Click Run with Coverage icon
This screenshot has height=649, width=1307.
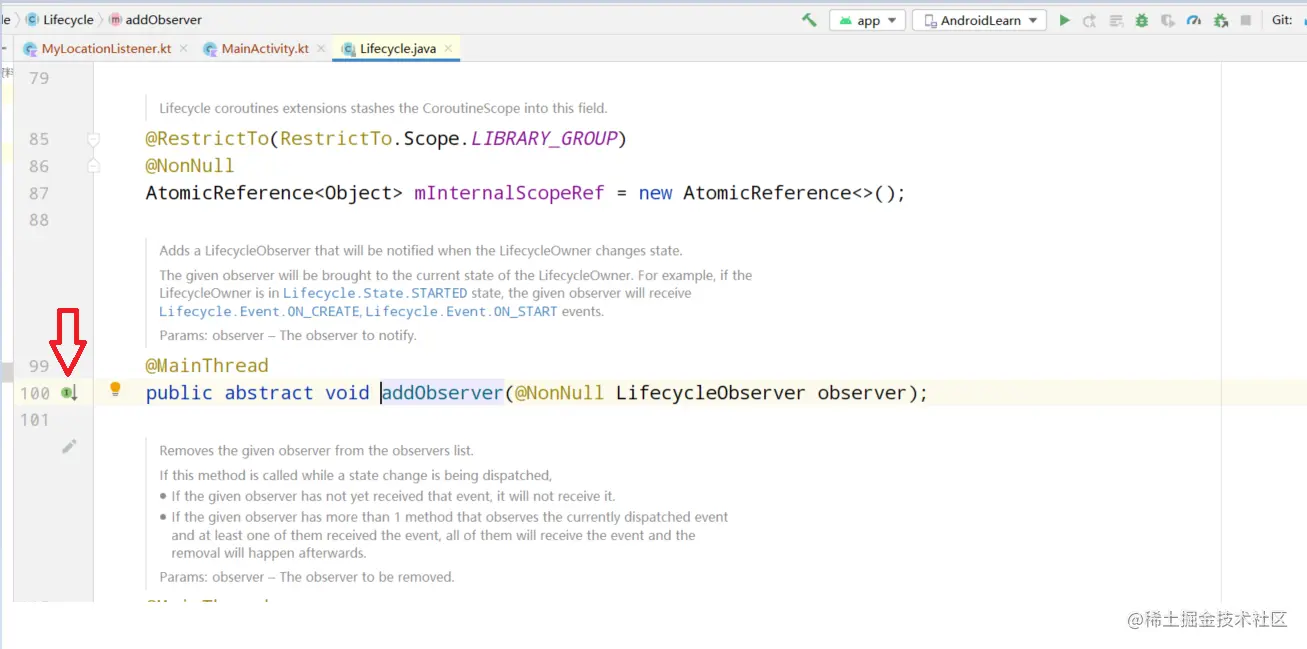coord(1167,20)
